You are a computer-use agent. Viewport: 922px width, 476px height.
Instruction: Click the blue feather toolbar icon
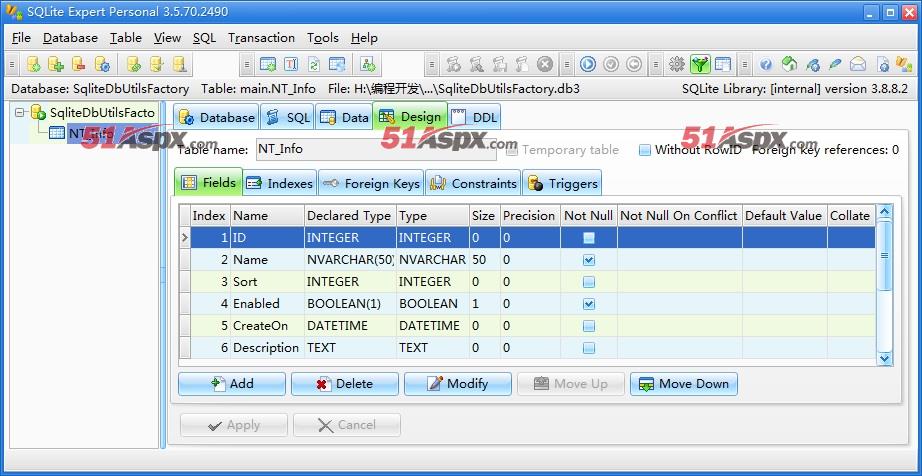[x=835, y=64]
